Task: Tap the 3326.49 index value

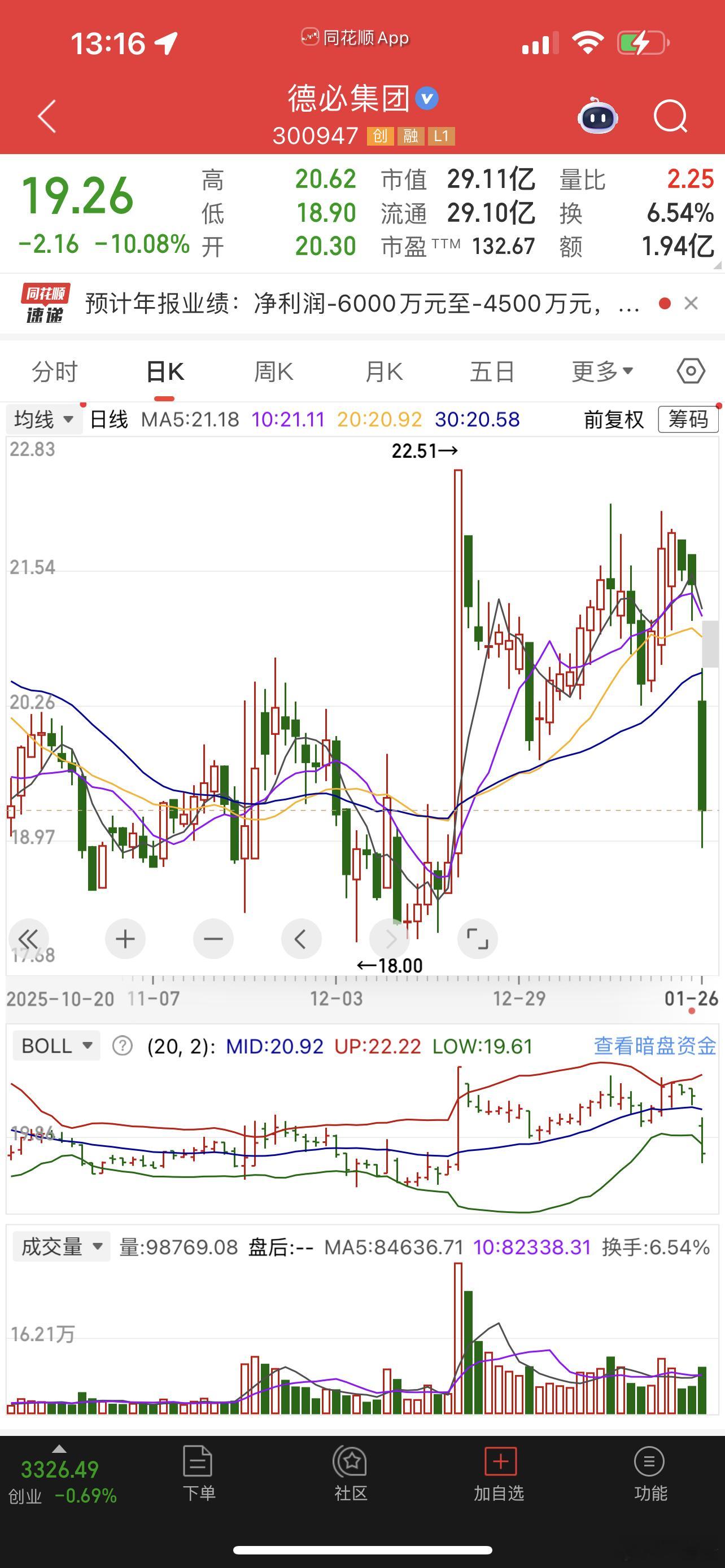Action: (60, 1469)
